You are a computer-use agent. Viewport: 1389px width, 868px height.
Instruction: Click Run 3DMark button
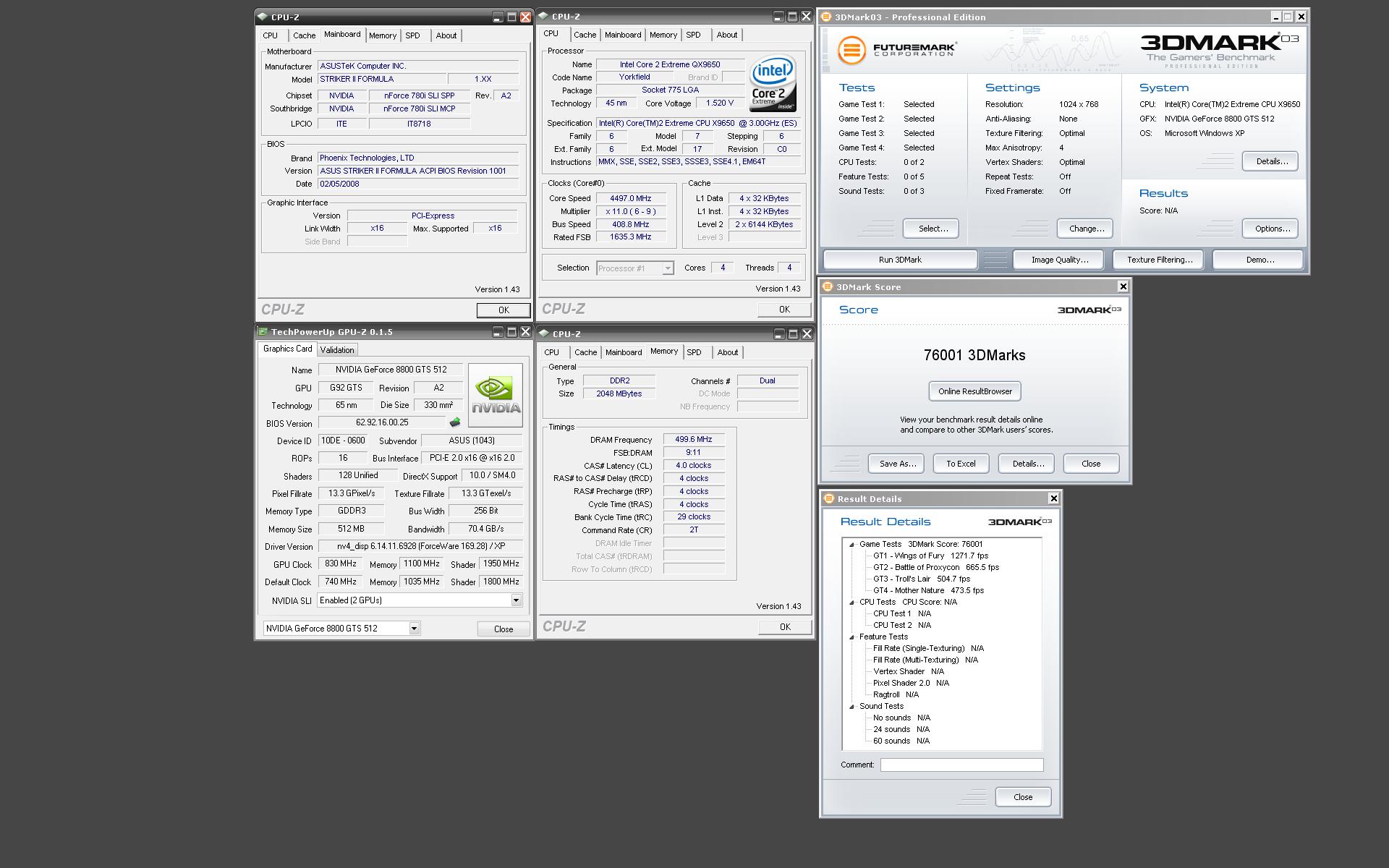click(900, 260)
